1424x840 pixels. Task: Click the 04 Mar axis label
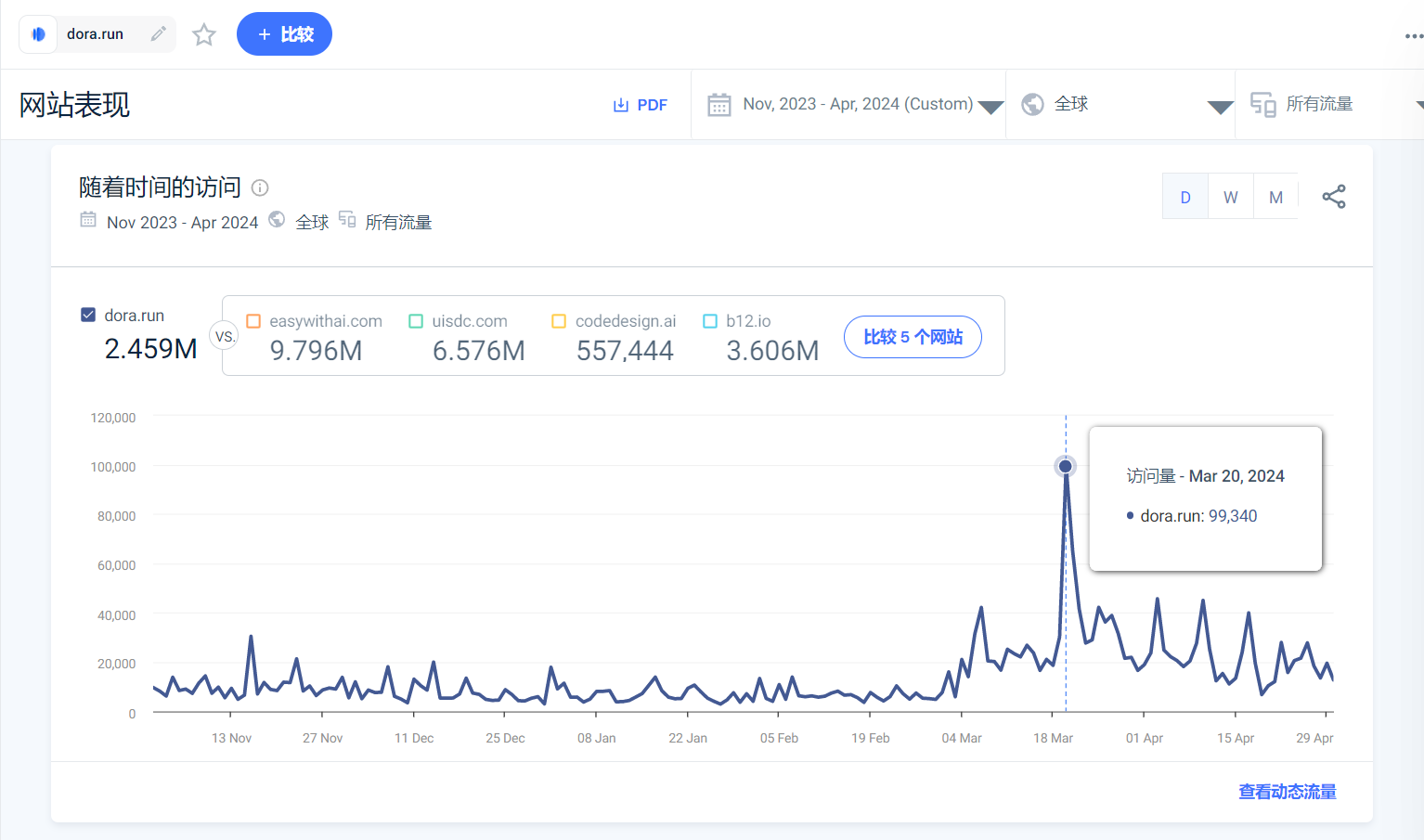962,738
